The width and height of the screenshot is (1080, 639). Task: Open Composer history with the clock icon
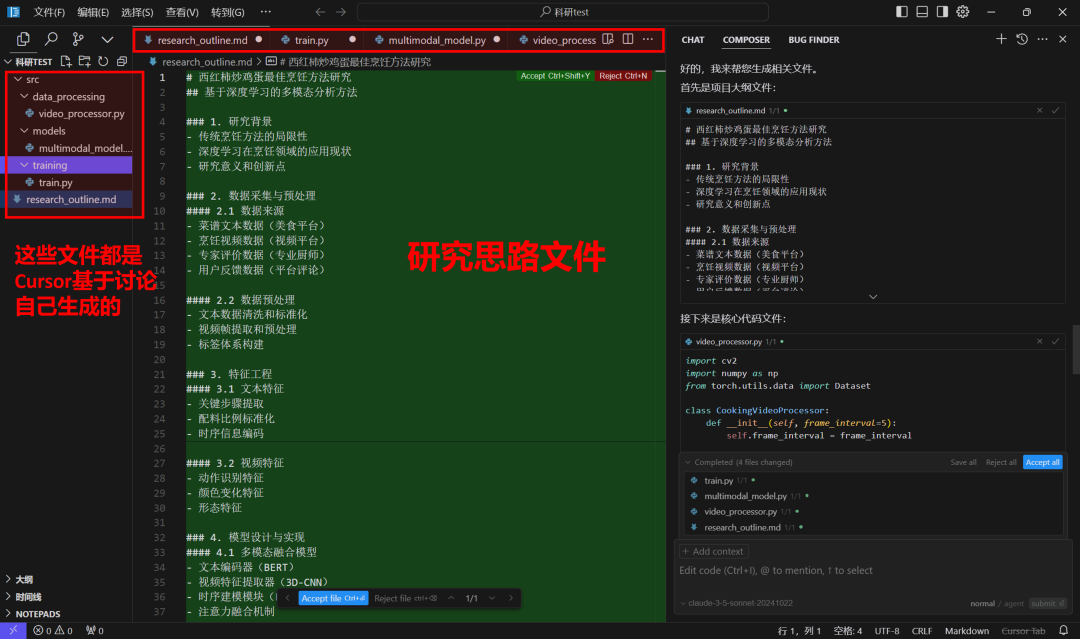coord(1021,40)
